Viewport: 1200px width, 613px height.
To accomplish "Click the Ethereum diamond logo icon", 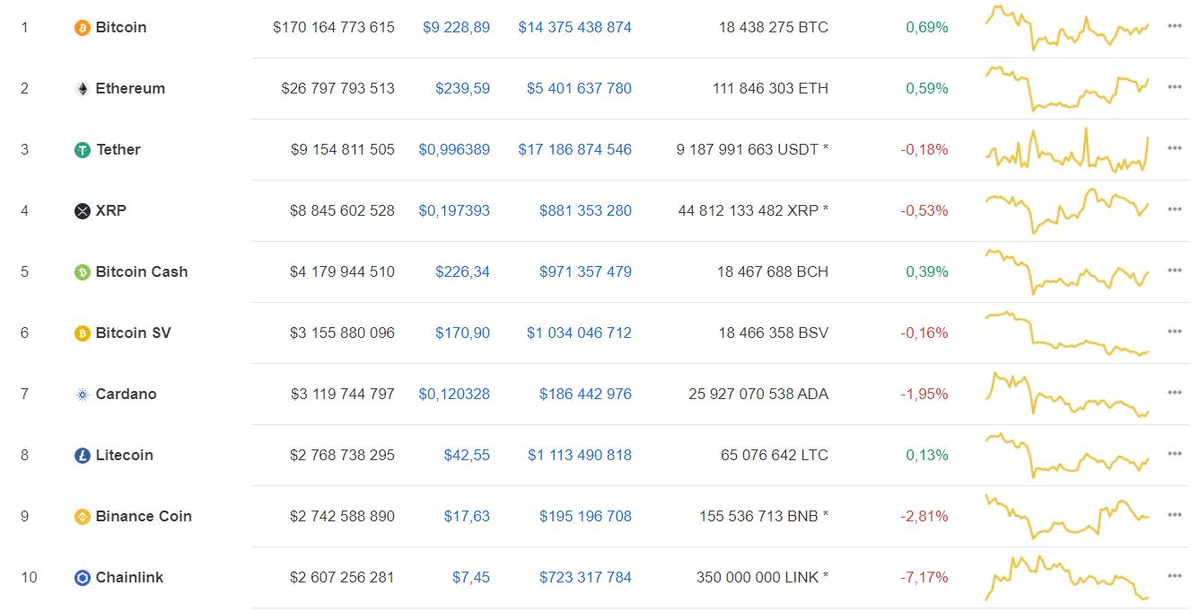I will pos(82,89).
